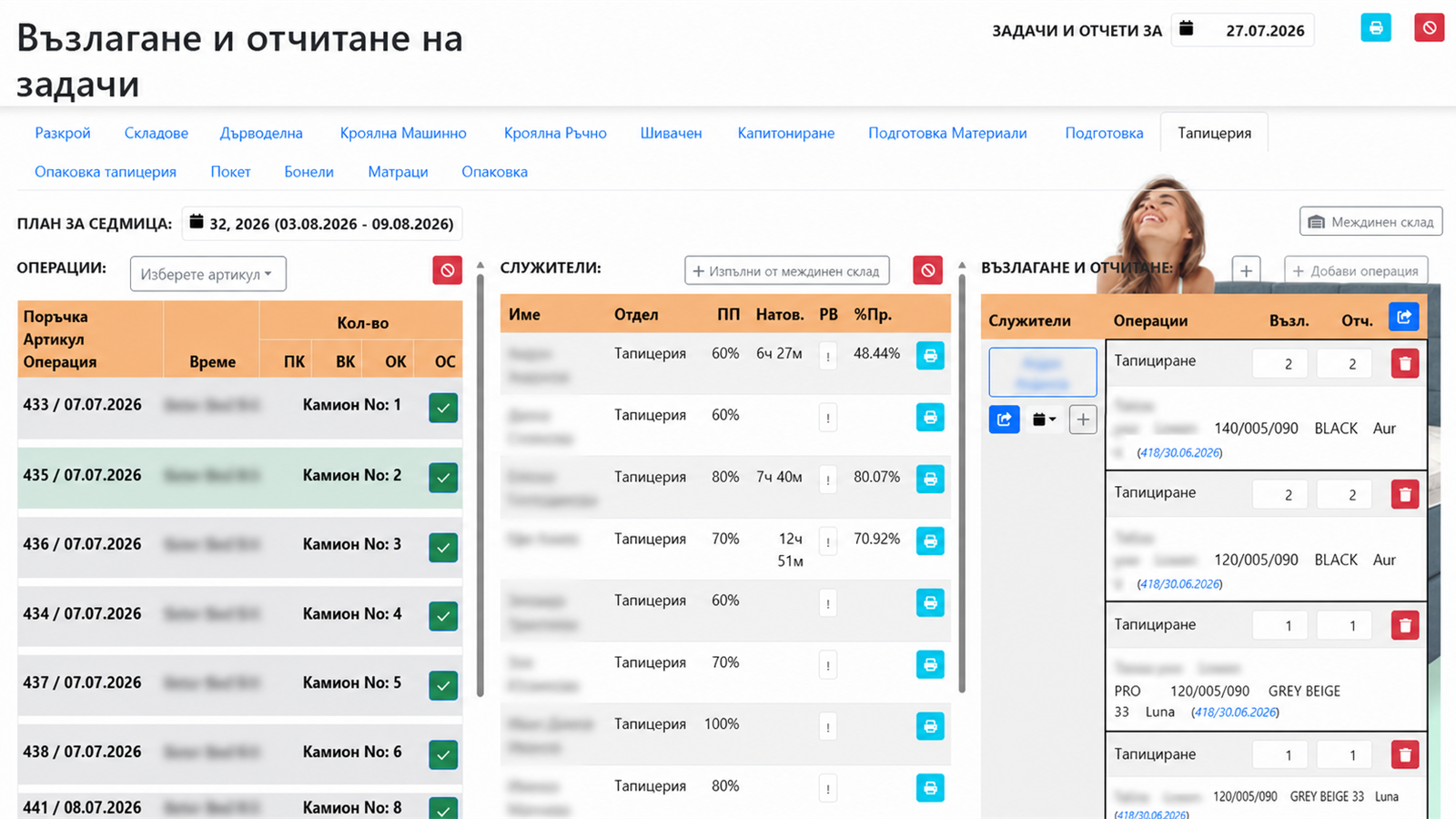Toggle checkbox for order 437 Камион No: 5
This screenshot has height=819, width=1456.
click(x=443, y=685)
